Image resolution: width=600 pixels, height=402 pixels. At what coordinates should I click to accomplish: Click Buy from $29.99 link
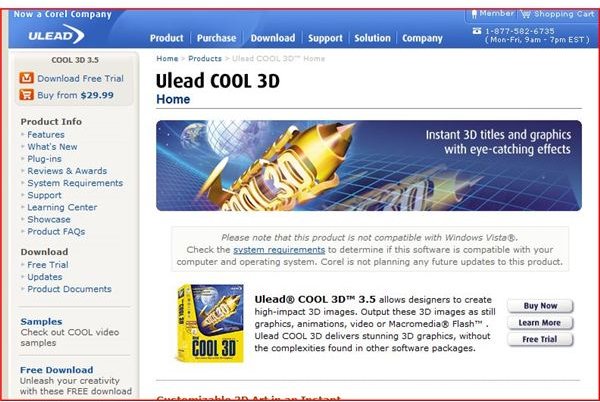click(x=75, y=95)
